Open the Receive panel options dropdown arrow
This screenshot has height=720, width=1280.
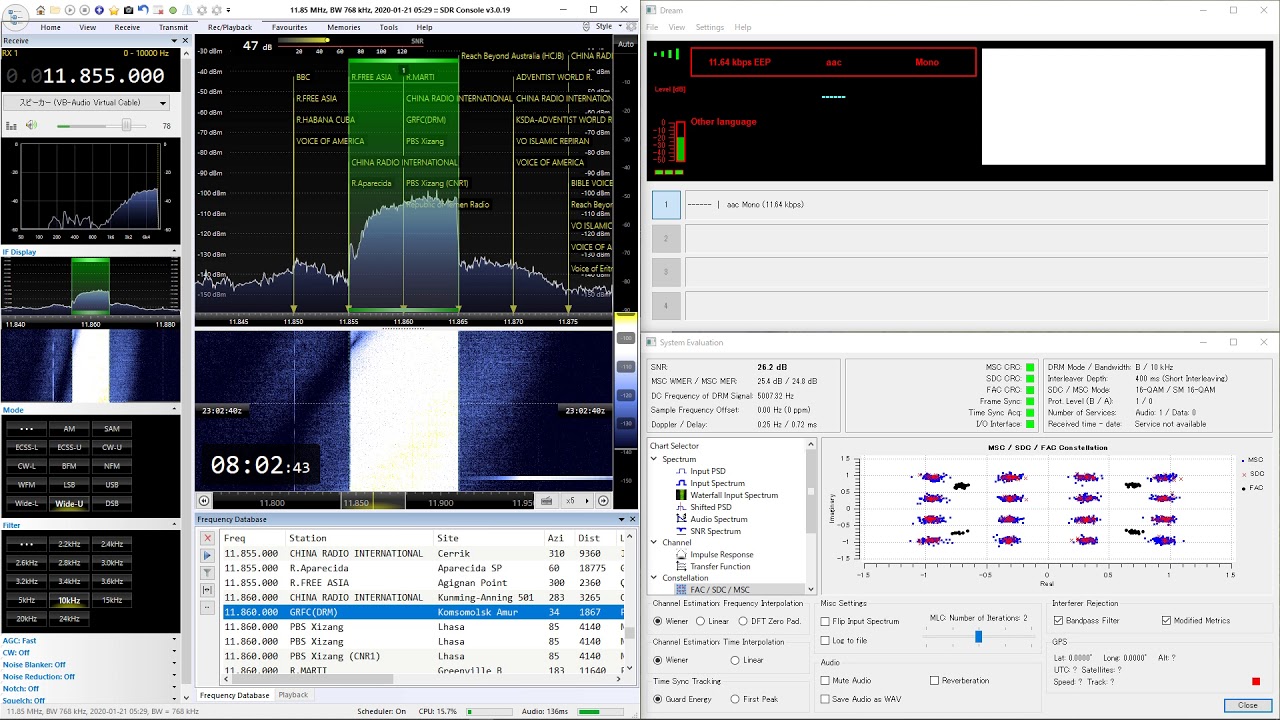pos(174,41)
